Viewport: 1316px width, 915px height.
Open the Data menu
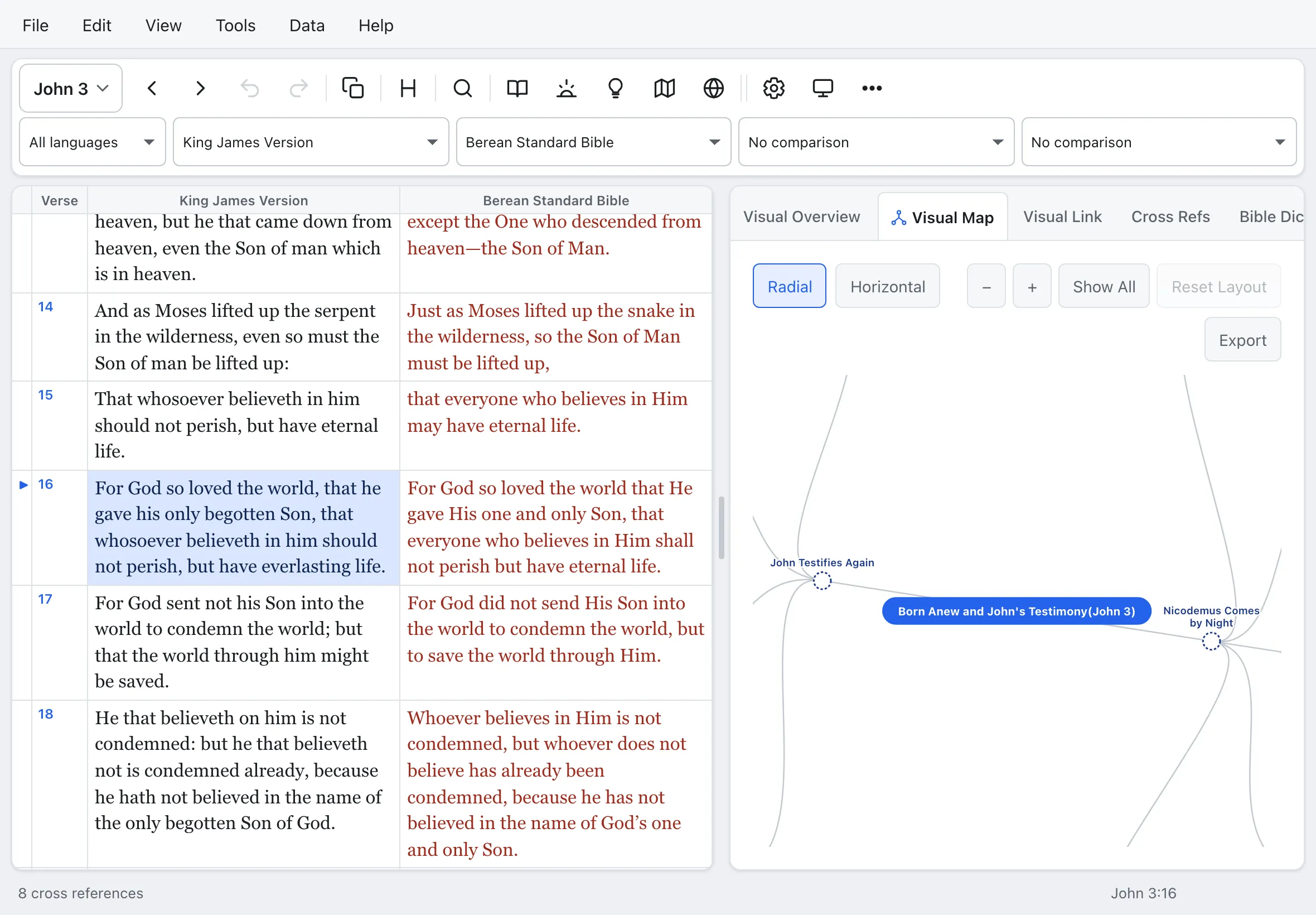[x=307, y=25]
